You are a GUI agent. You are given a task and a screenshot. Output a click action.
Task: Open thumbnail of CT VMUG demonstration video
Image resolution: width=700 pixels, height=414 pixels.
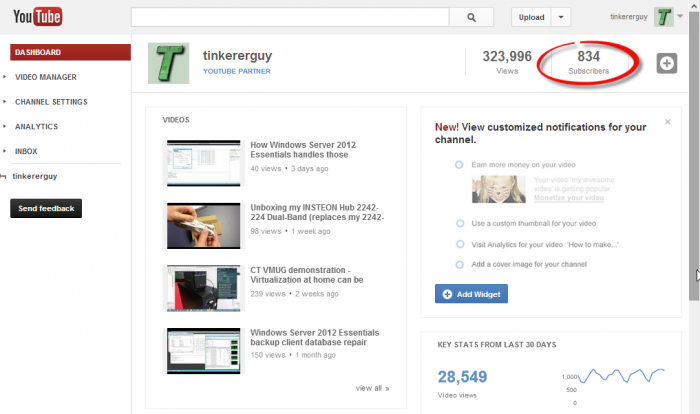click(x=204, y=288)
